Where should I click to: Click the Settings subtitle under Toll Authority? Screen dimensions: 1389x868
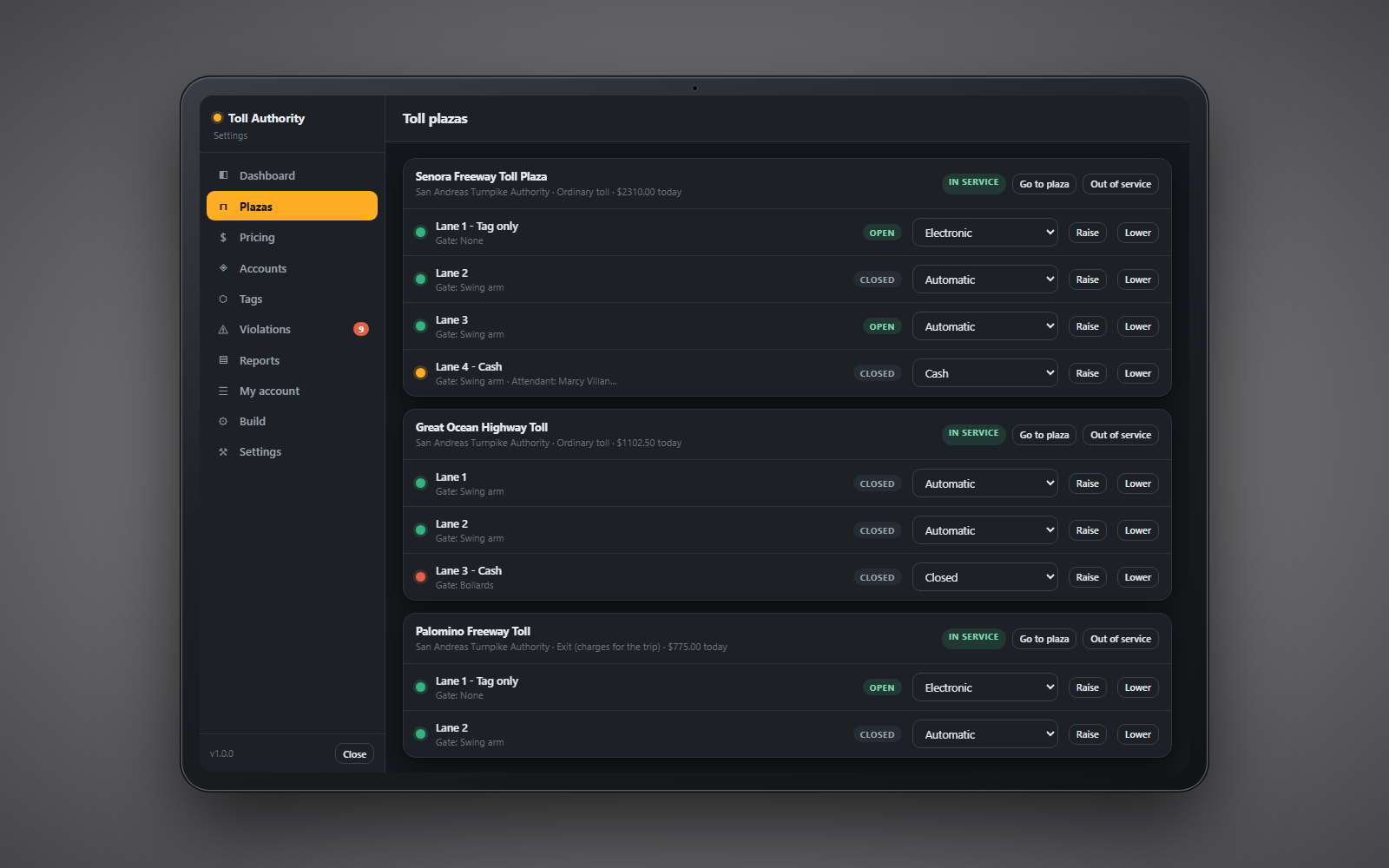tap(230, 135)
